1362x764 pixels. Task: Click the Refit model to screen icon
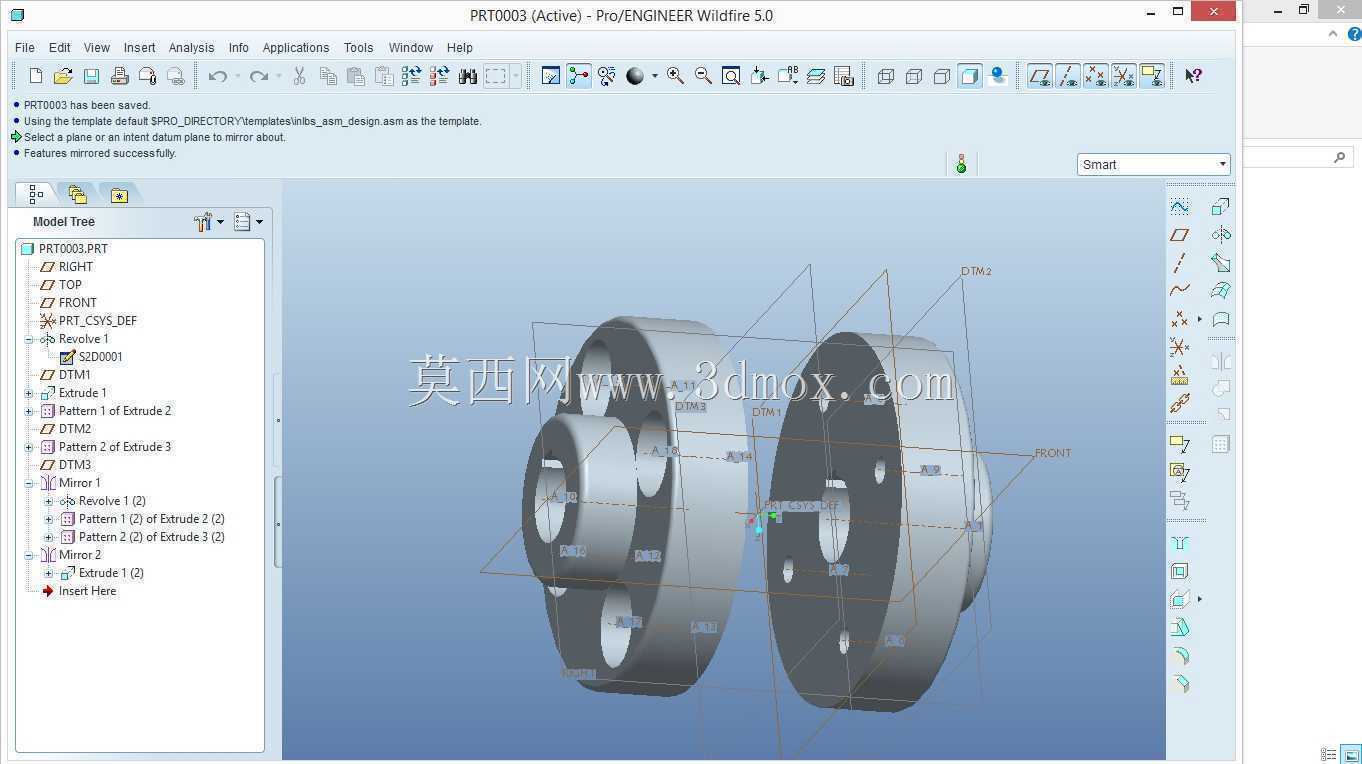[x=731, y=76]
